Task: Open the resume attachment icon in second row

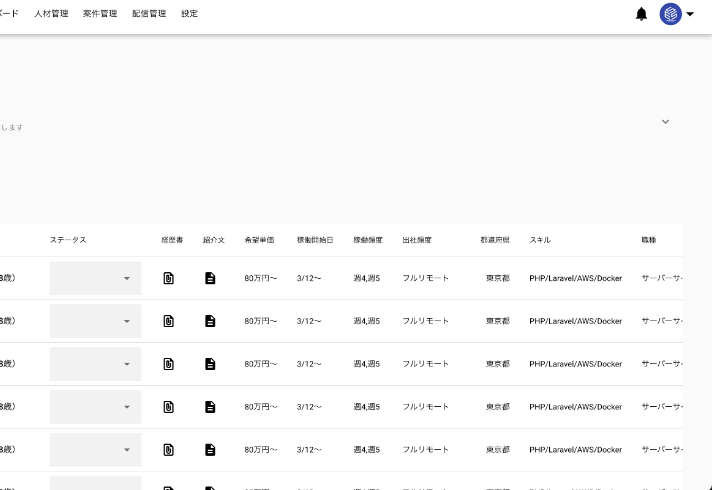Action: point(168,321)
